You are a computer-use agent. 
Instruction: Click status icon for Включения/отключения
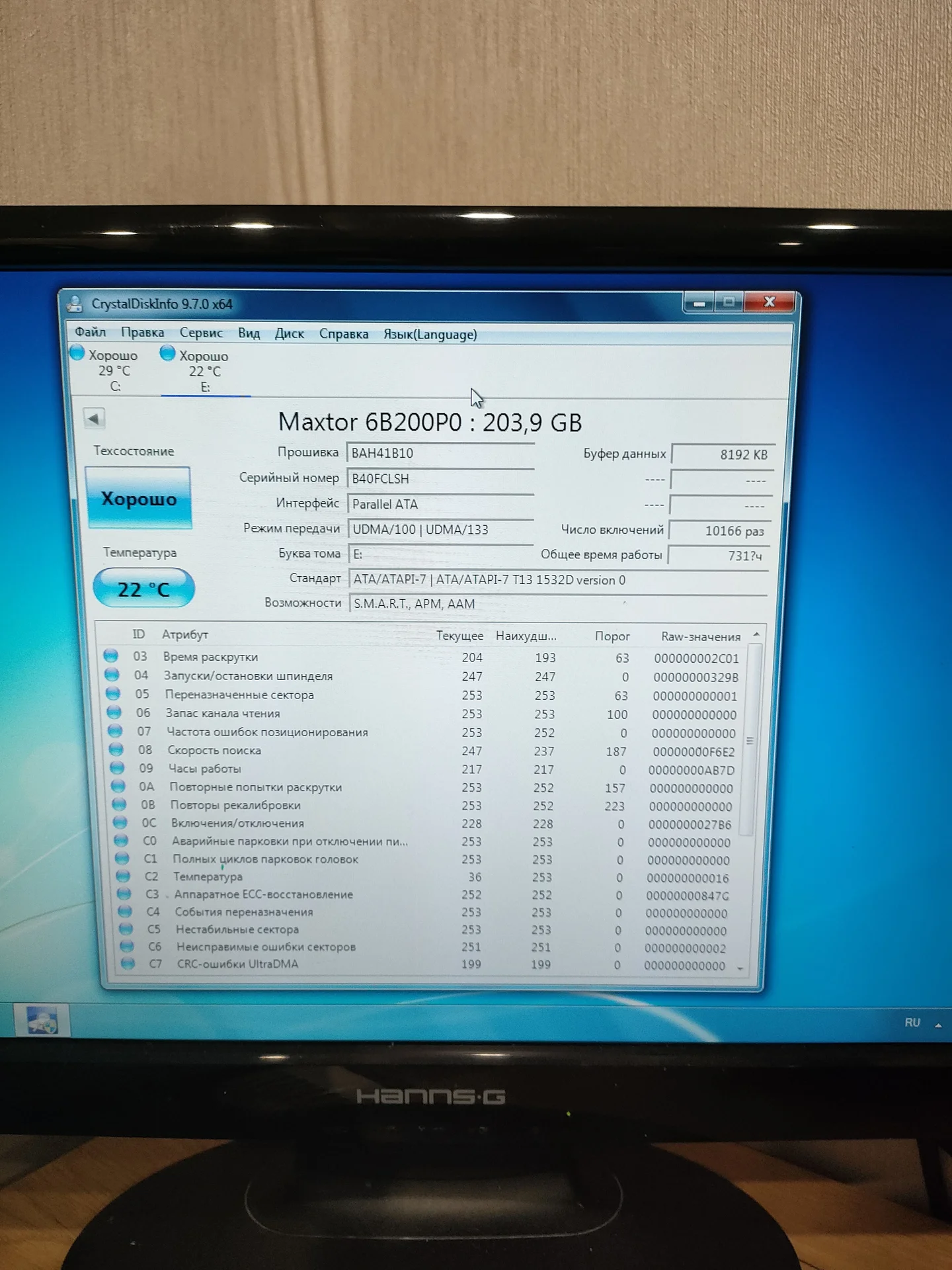(x=120, y=822)
